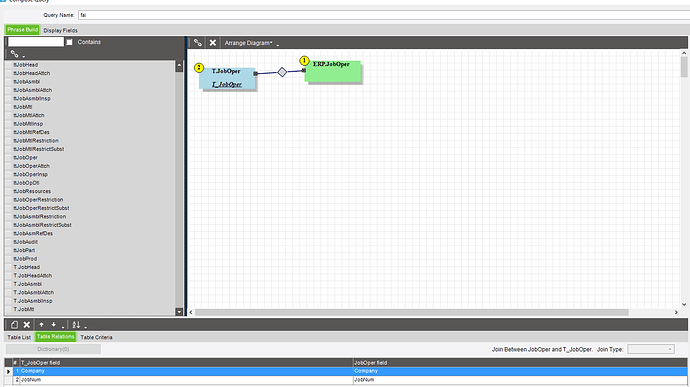The width and height of the screenshot is (690, 387).
Task: Click the Dictionary(0) button
Action: point(53,349)
